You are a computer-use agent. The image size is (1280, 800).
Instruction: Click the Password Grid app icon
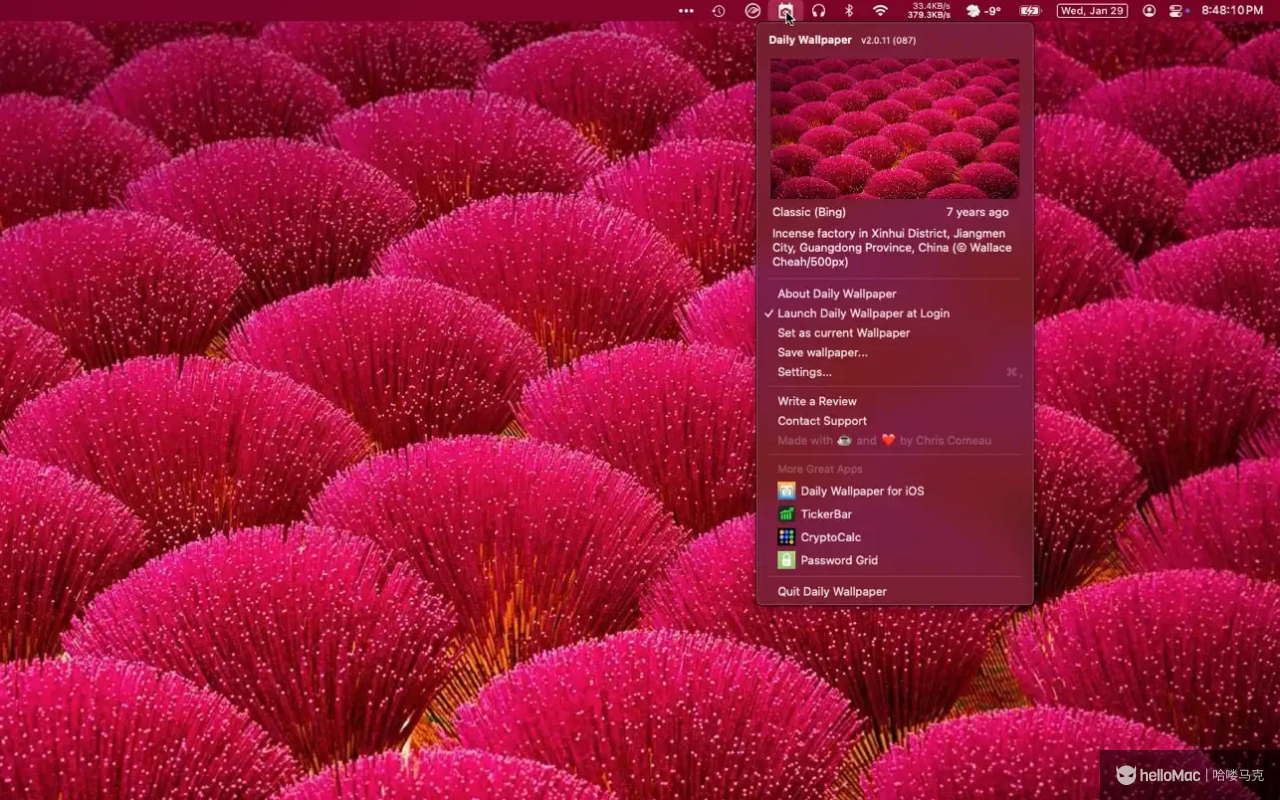(x=786, y=560)
